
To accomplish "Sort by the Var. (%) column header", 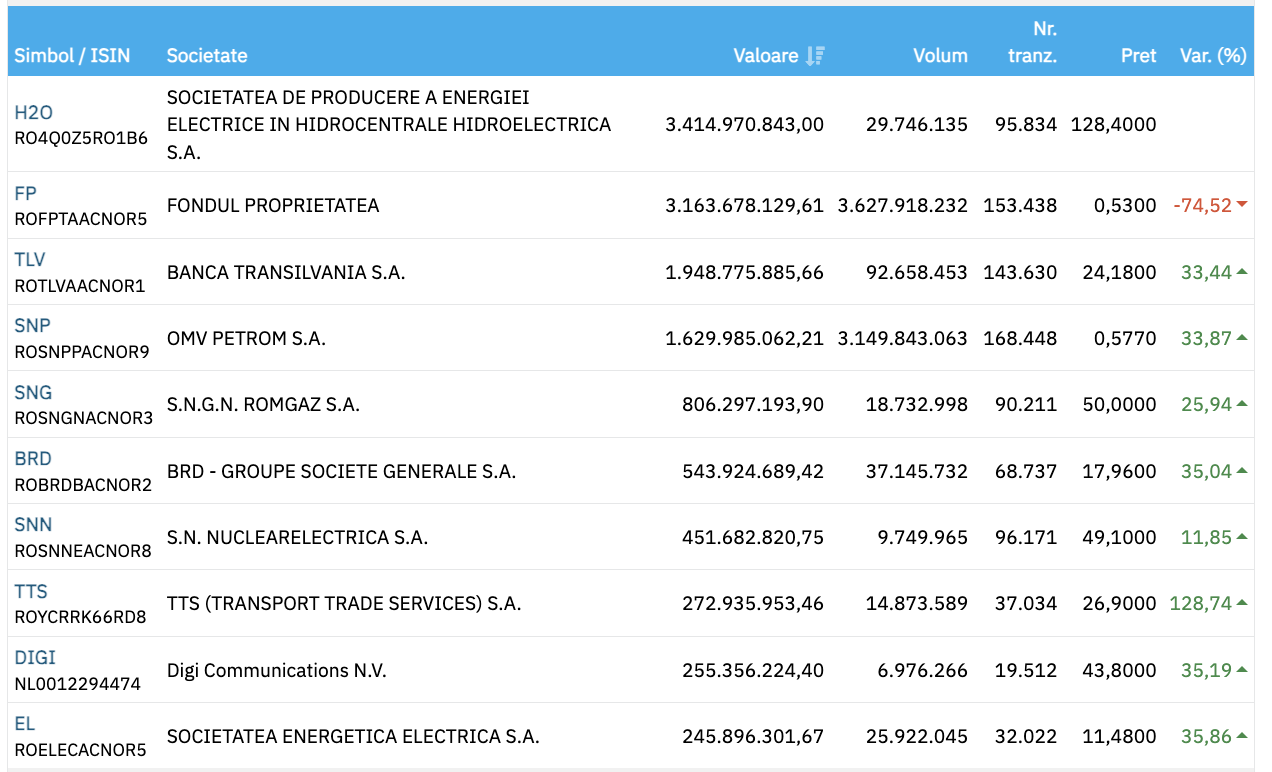I will [1213, 56].
